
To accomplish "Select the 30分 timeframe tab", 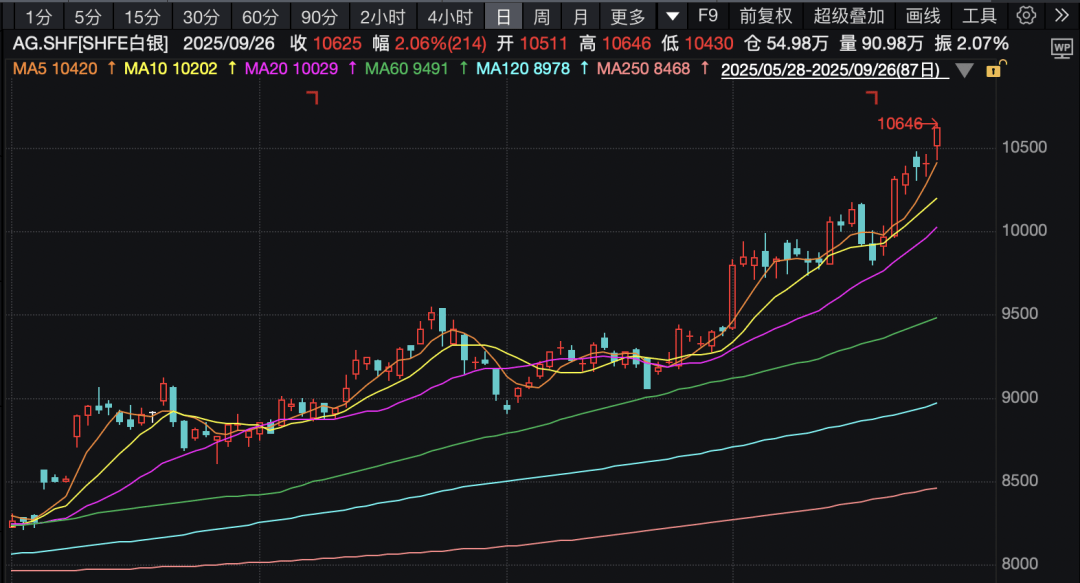I will (201, 16).
